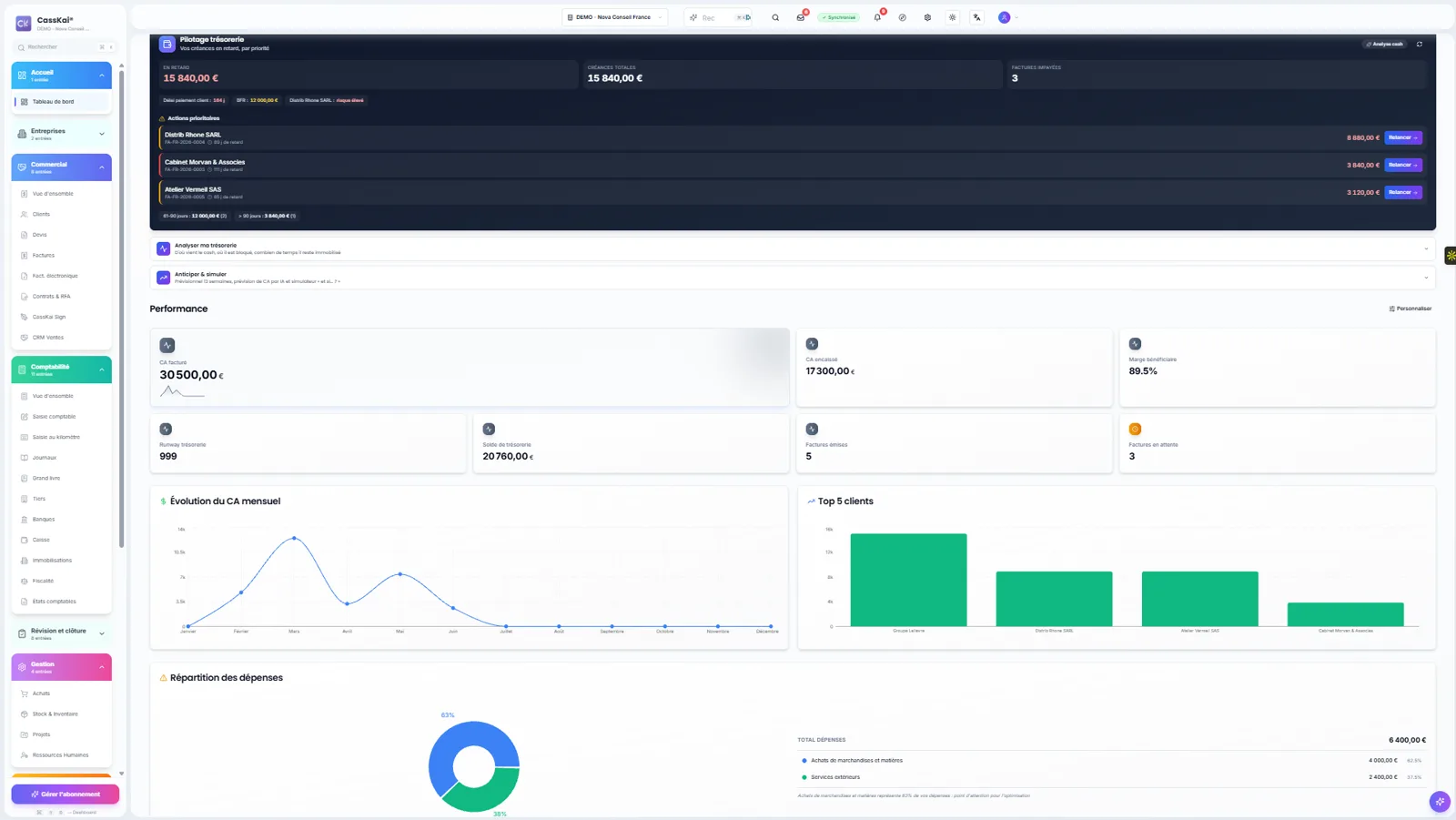Click Relancer for Distrib Rhone SARL
The height and width of the screenshot is (820, 1456).
pos(1403,137)
